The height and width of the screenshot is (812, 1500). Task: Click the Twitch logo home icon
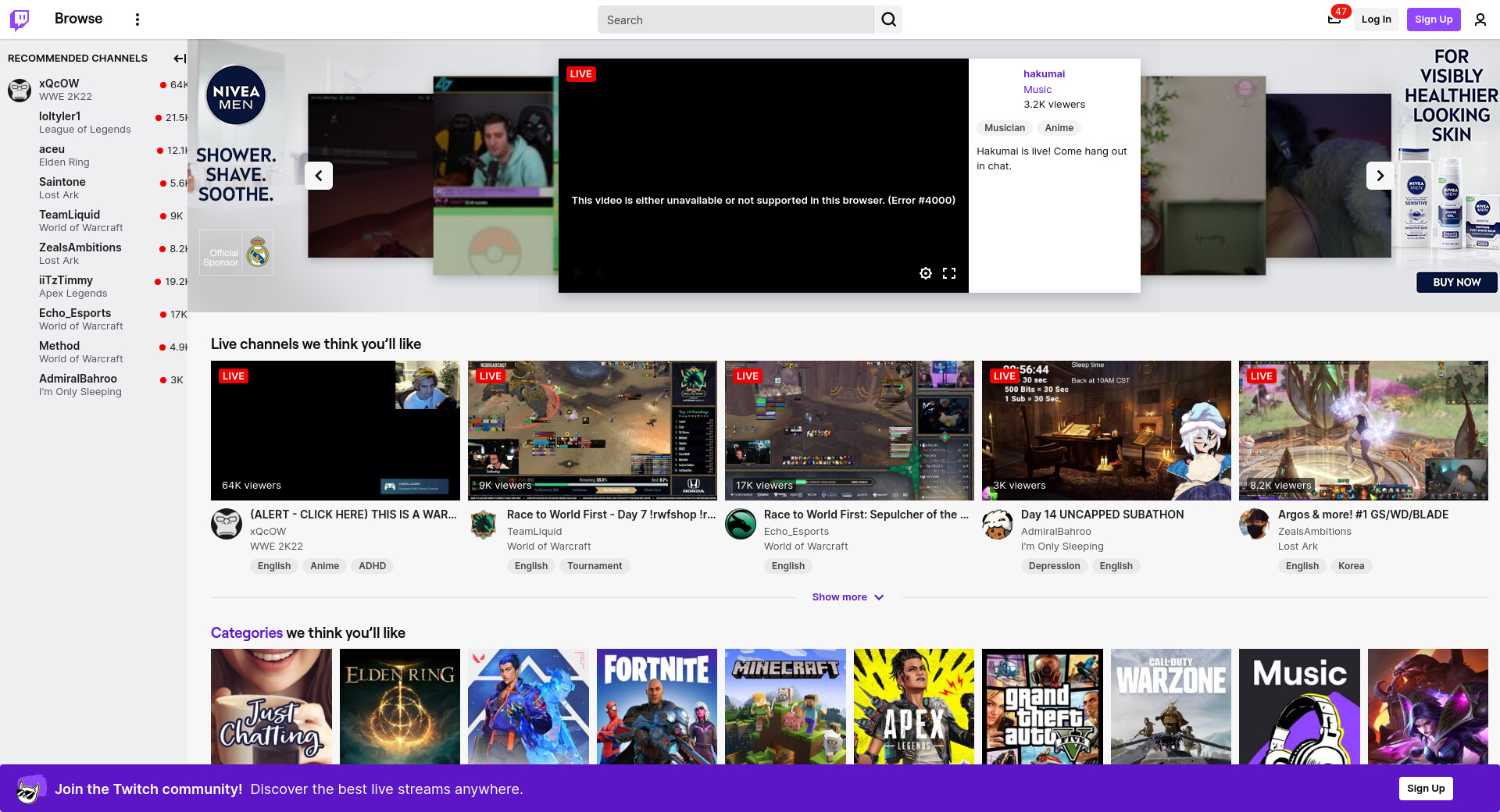tap(20, 20)
